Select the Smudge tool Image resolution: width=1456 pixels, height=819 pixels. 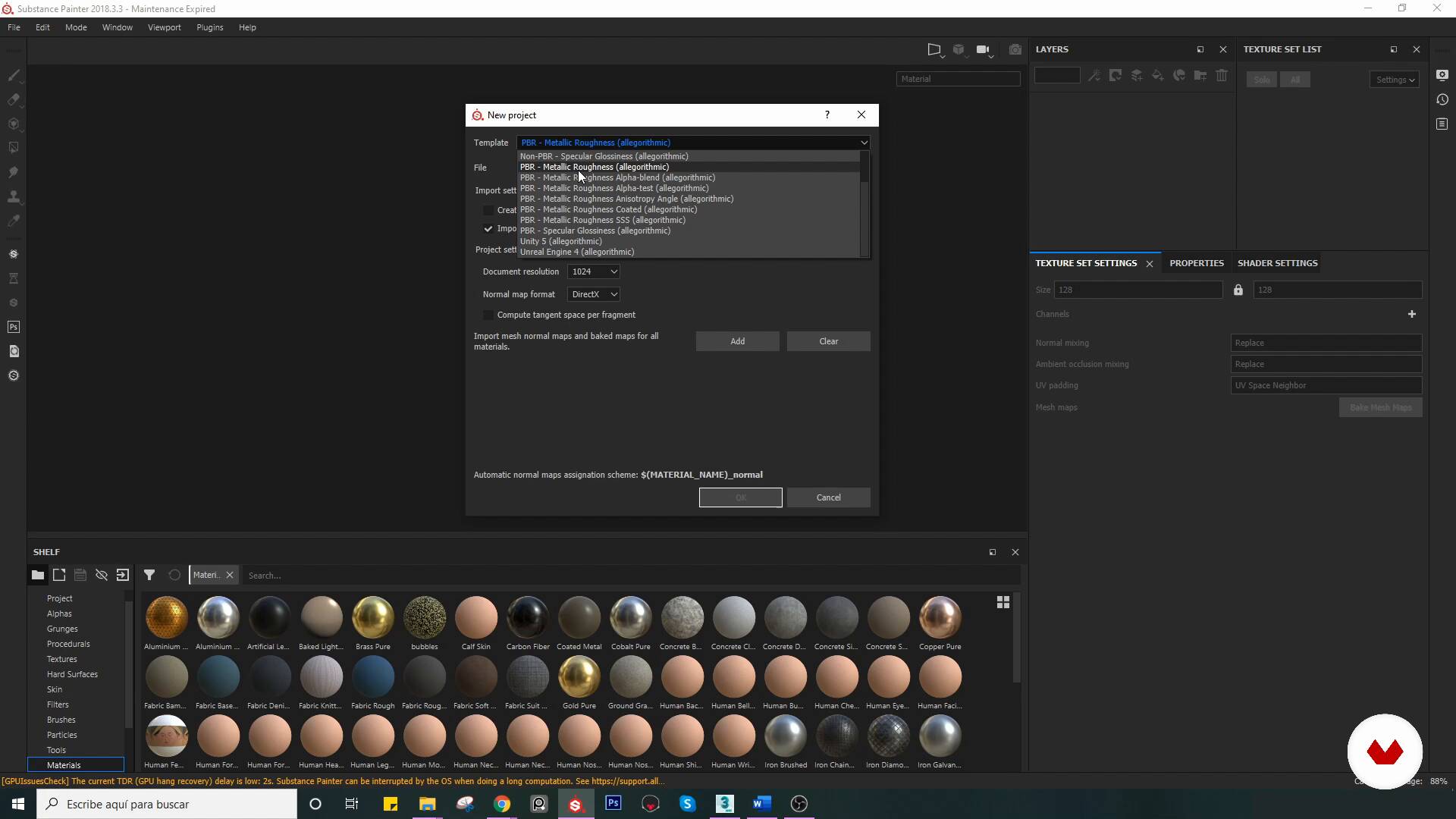13,172
